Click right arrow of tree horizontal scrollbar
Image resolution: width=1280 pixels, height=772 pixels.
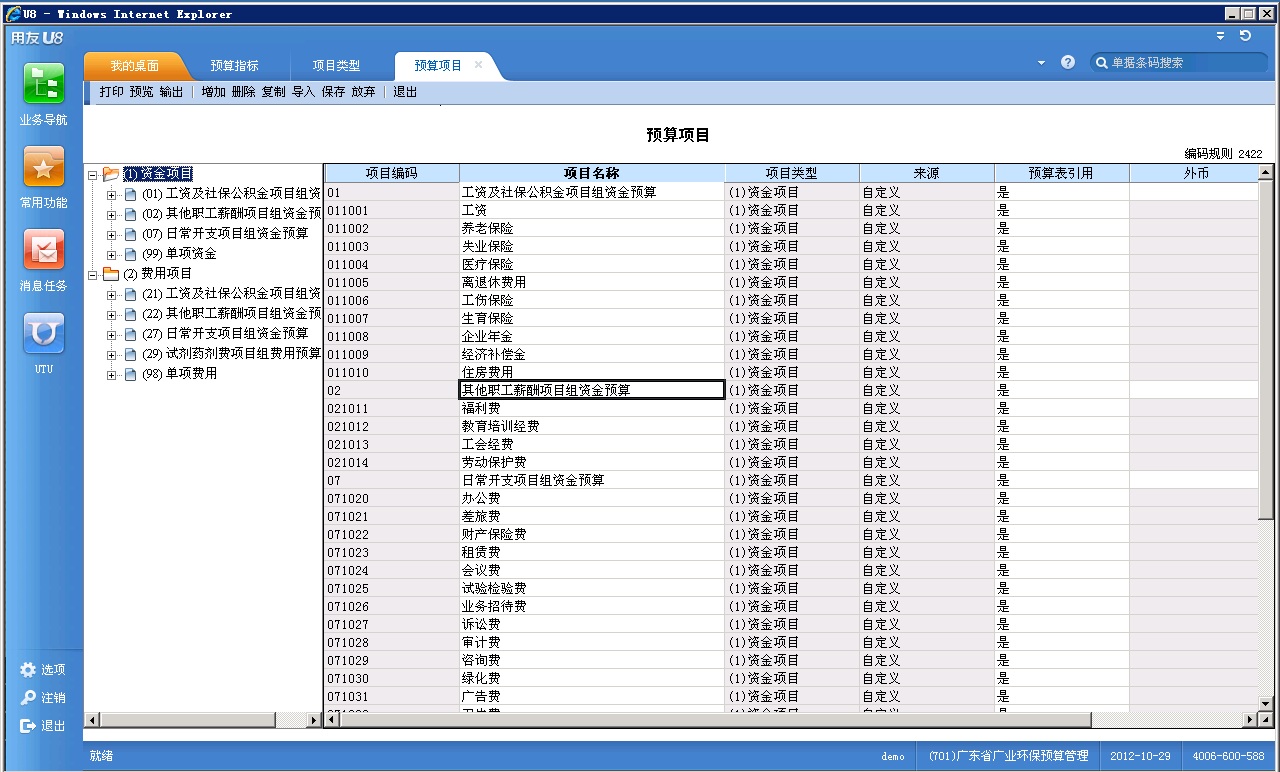314,720
